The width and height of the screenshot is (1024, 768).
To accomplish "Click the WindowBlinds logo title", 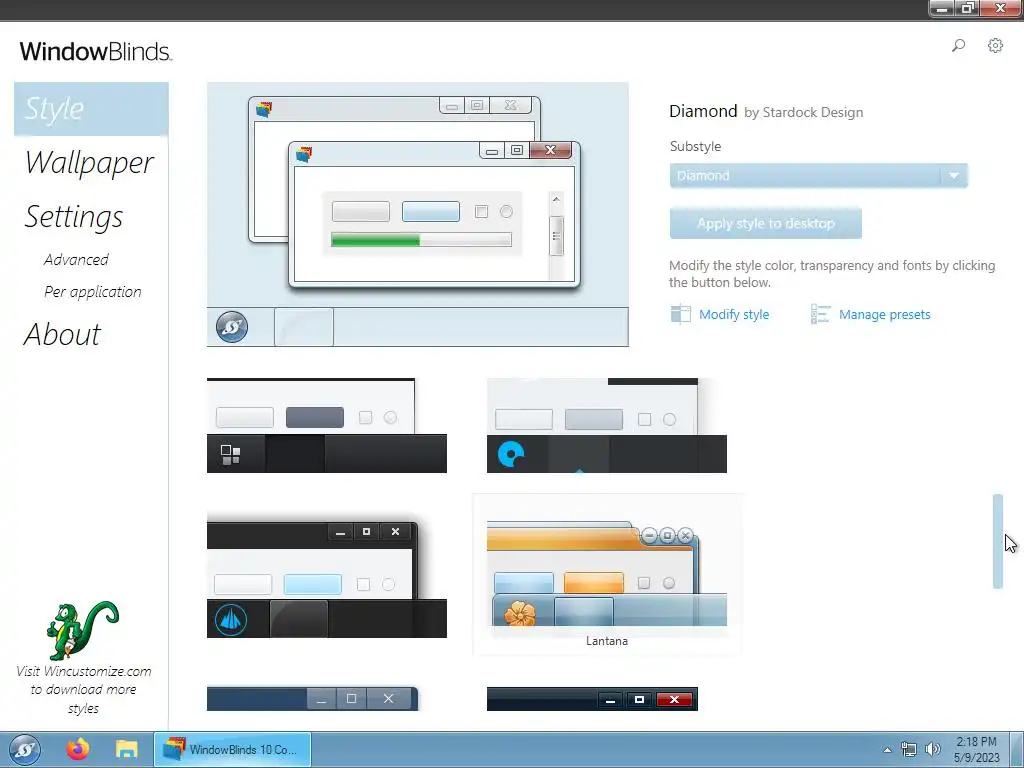I will (x=95, y=51).
